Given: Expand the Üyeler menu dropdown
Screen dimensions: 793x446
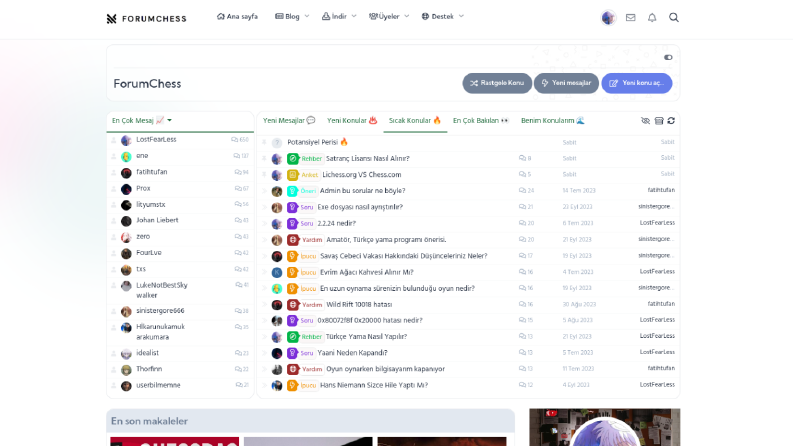Looking at the screenshot, I should pos(389,17).
